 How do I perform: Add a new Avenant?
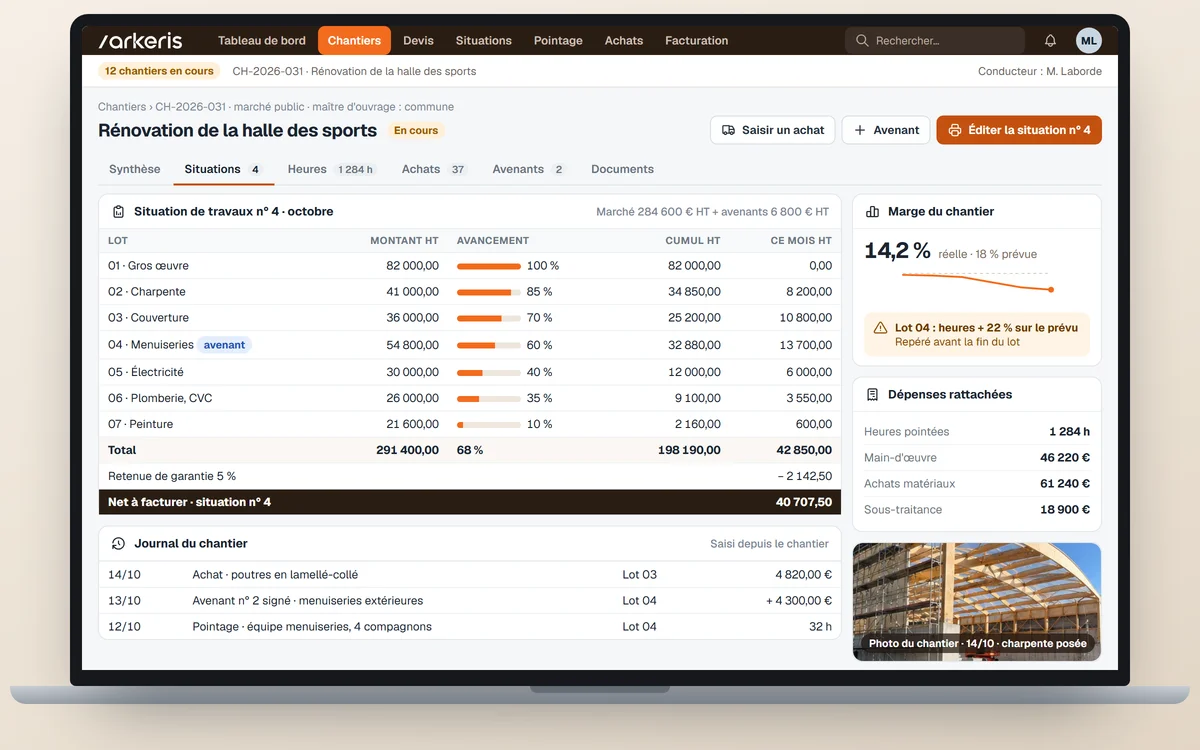click(886, 130)
